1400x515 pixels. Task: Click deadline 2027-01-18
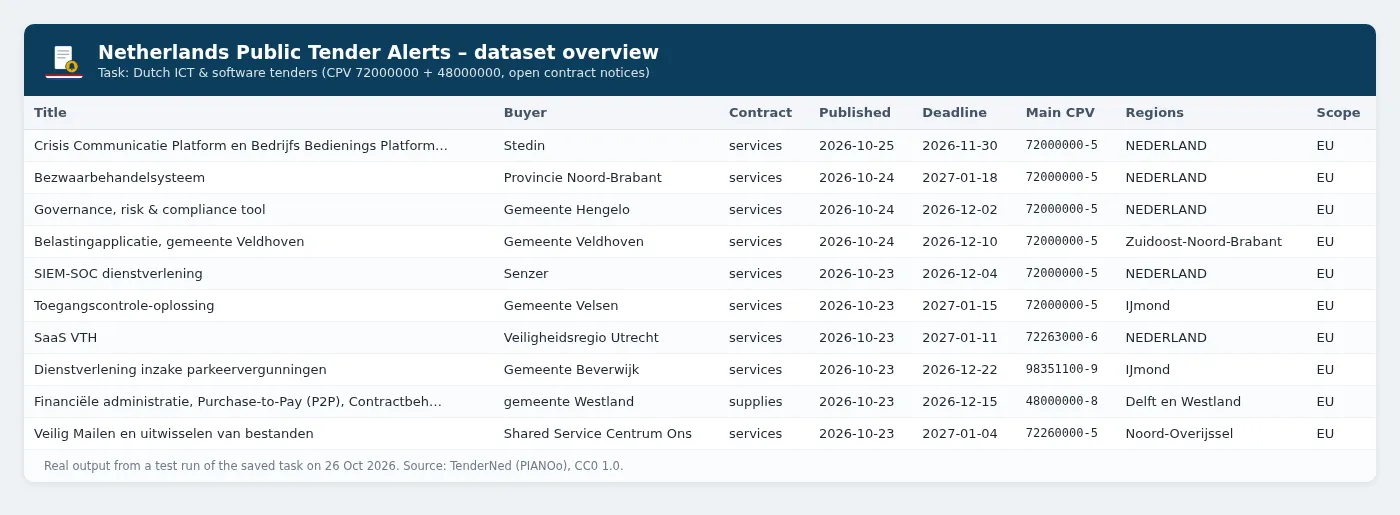pos(960,178)
